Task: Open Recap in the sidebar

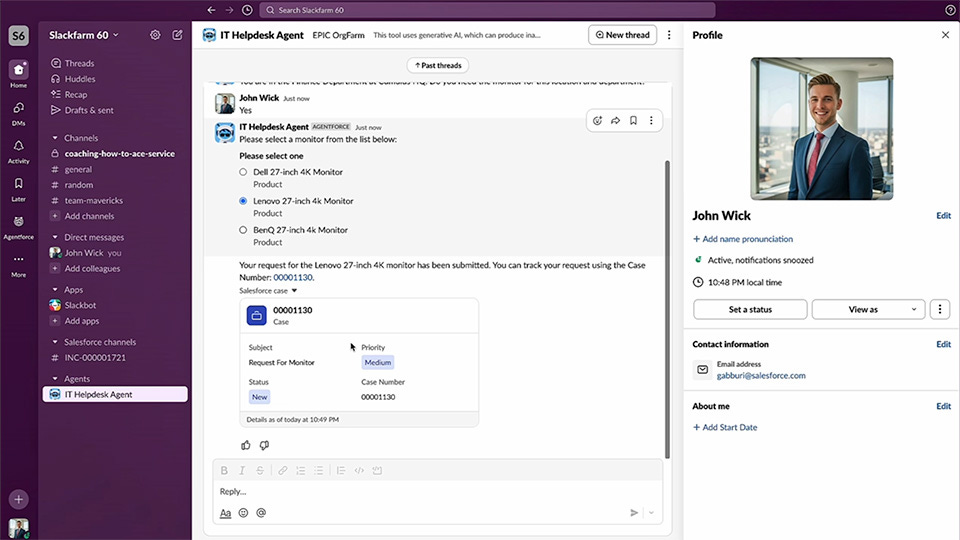Action: pyautogui.click(x=76, y=94)
